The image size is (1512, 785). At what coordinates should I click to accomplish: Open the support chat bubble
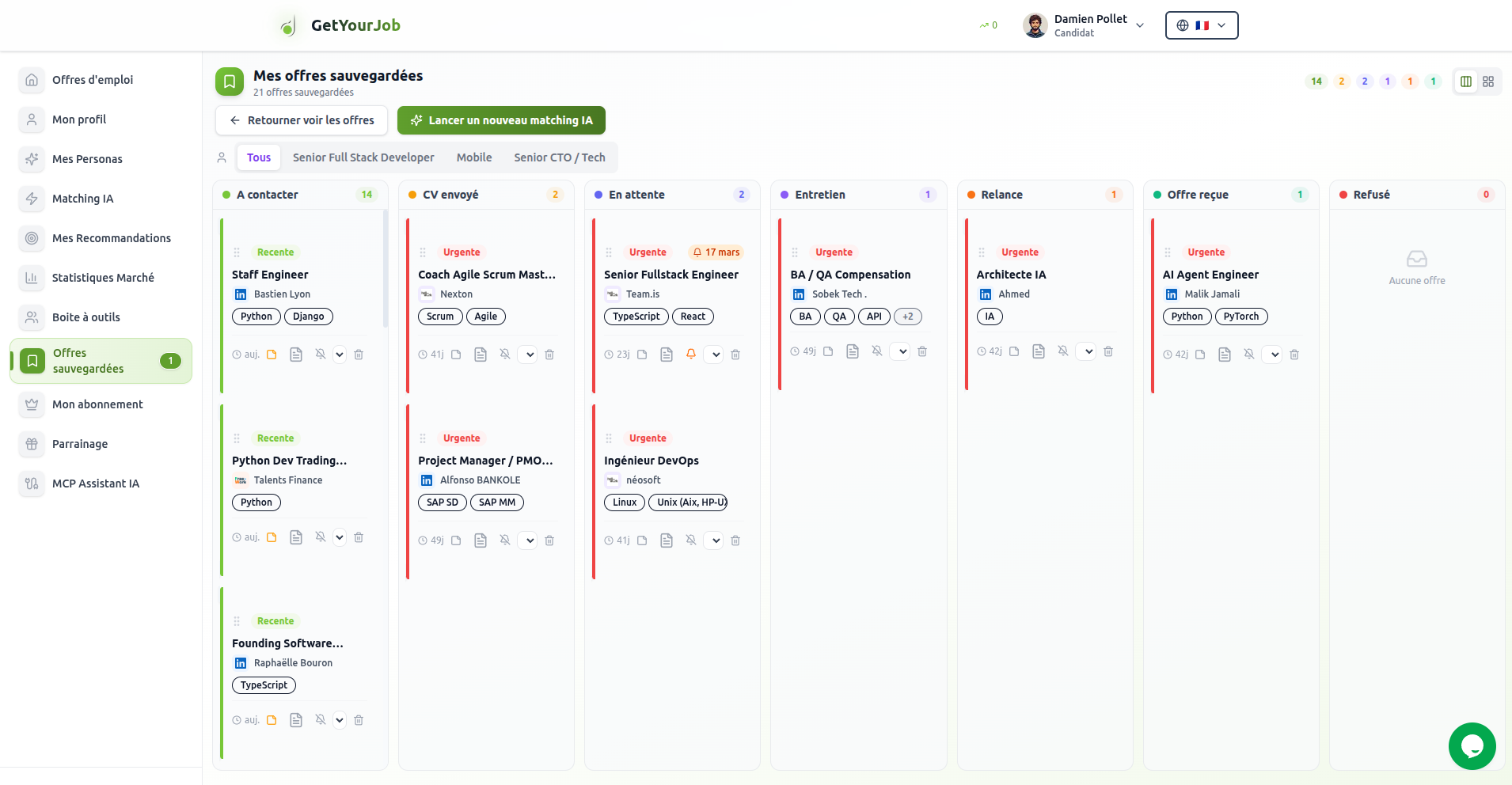coord(1472,745)
